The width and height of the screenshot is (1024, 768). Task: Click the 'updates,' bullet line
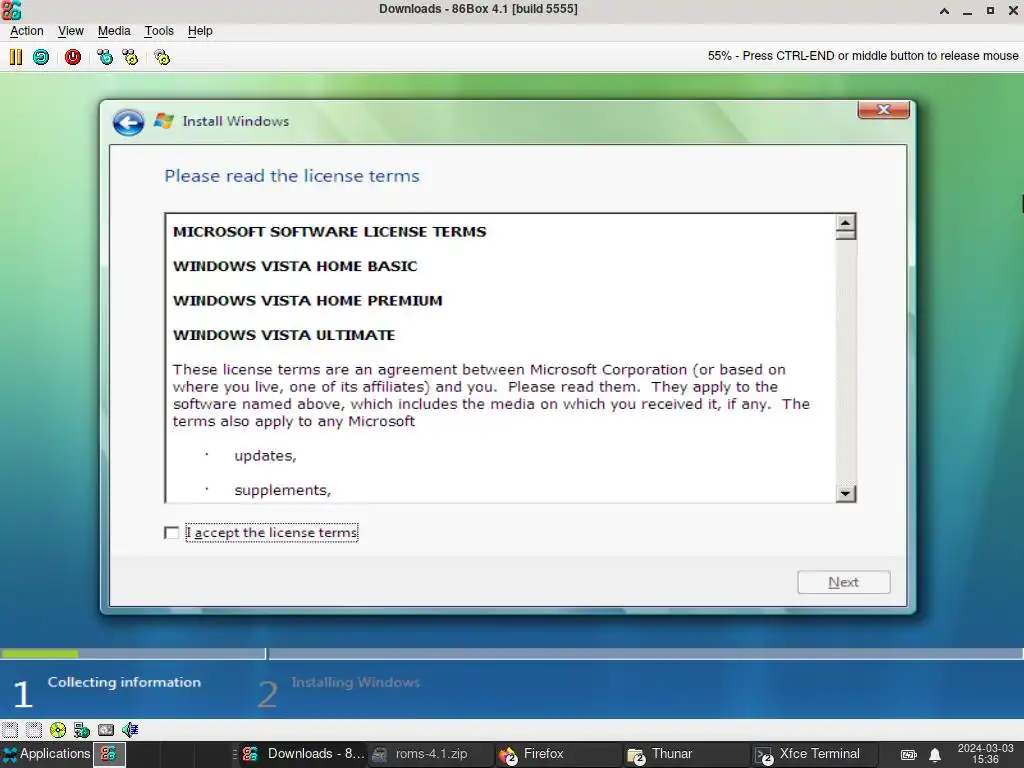265,456
